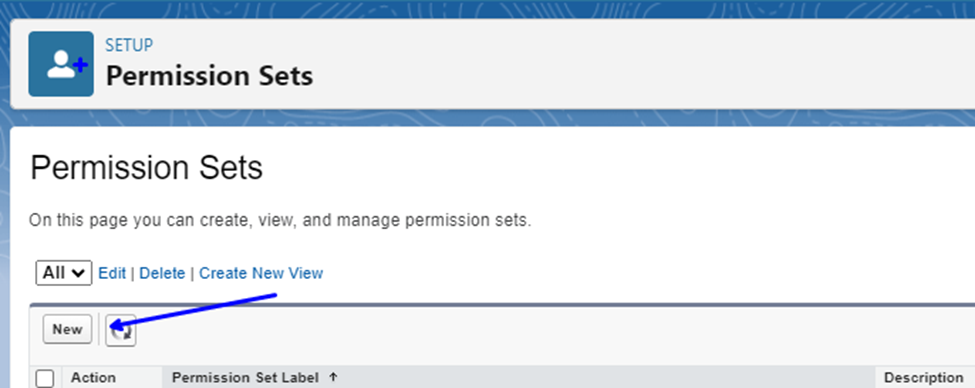Click the bold Permission Sets banner title

tap(210, 76)
